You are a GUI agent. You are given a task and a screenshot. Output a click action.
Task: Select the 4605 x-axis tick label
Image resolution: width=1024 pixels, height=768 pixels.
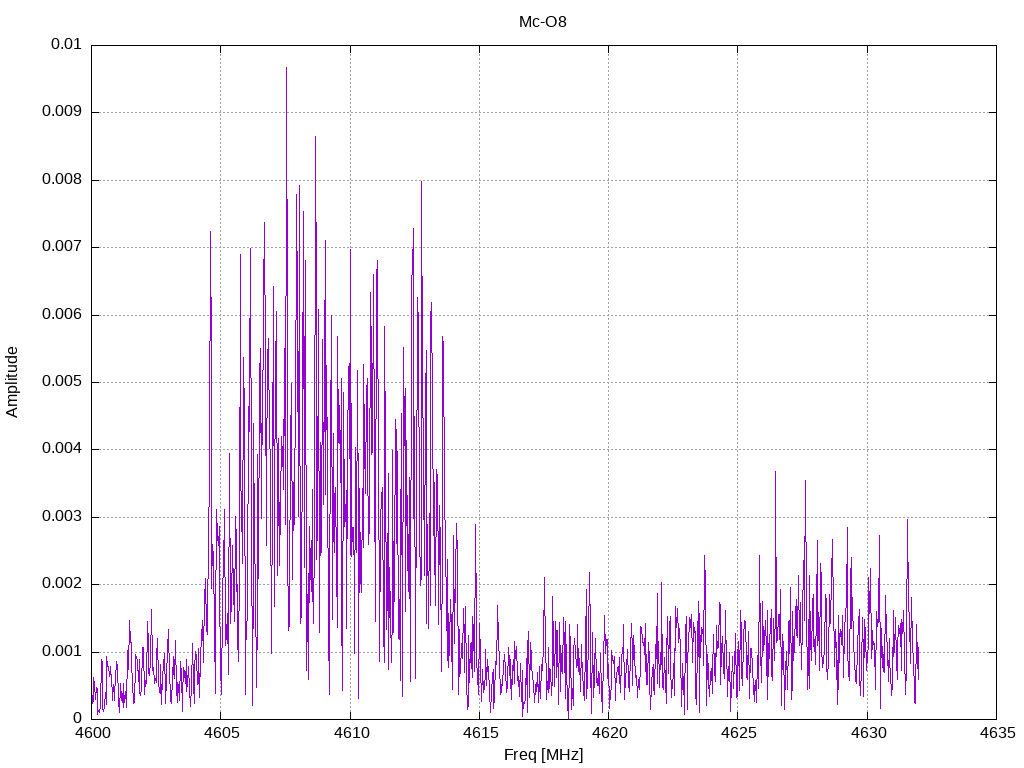pos(221,733)
